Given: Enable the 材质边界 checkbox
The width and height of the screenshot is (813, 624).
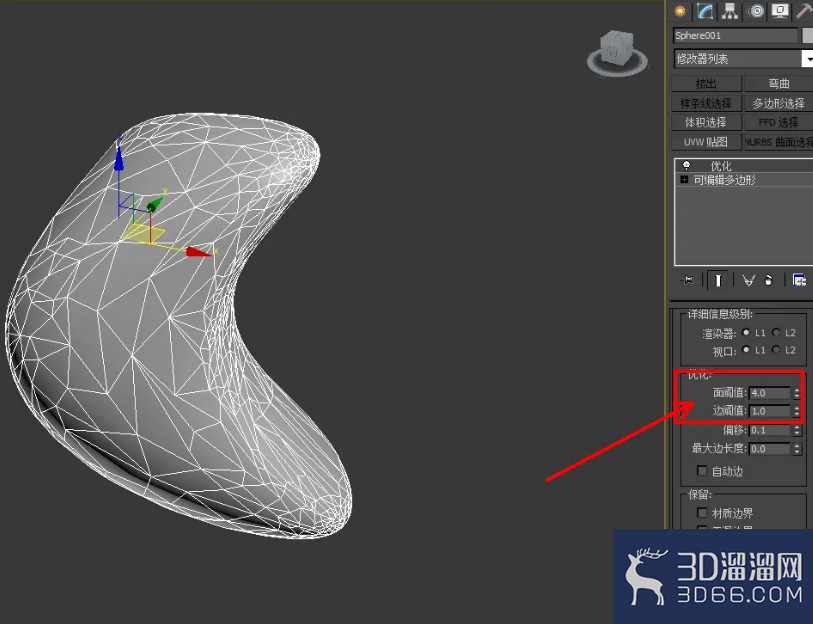Looking at the screenshot, I should pyautogui.click(x=702, y=512).
